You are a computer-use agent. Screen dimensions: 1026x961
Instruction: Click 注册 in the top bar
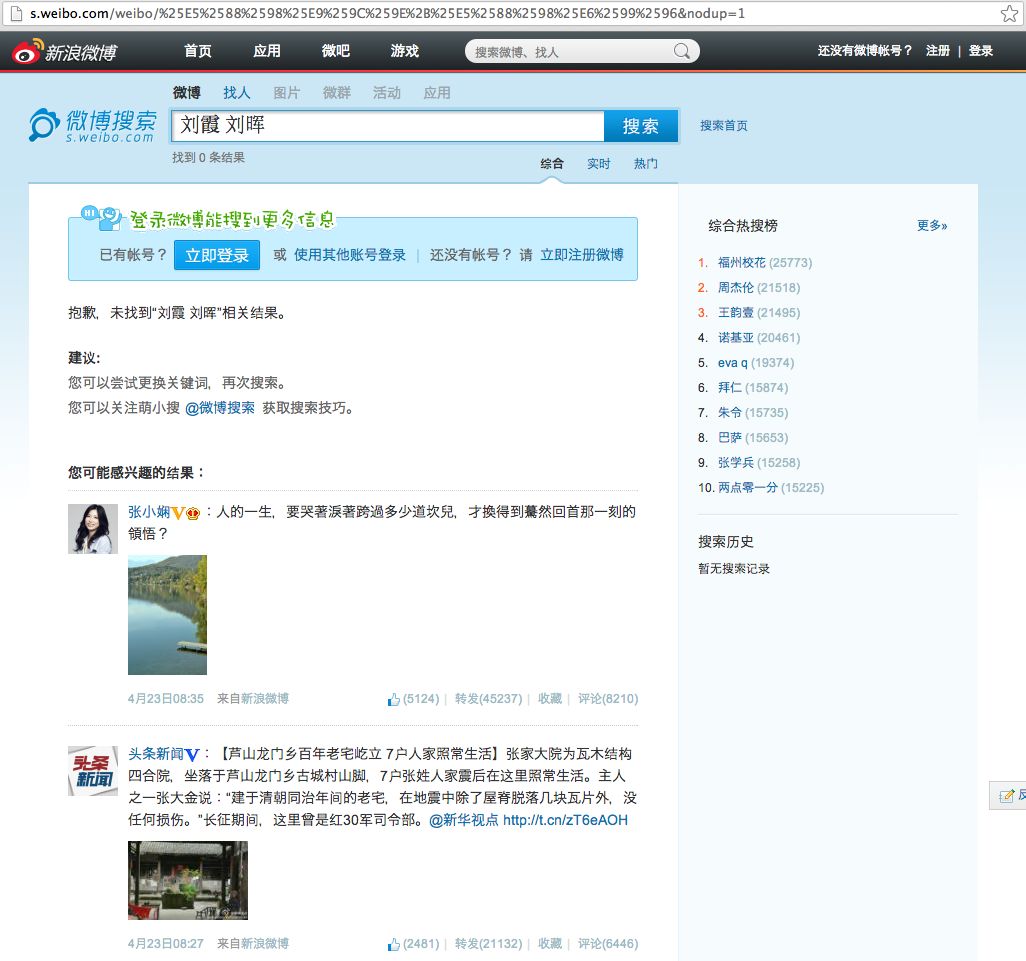[938, 50]
